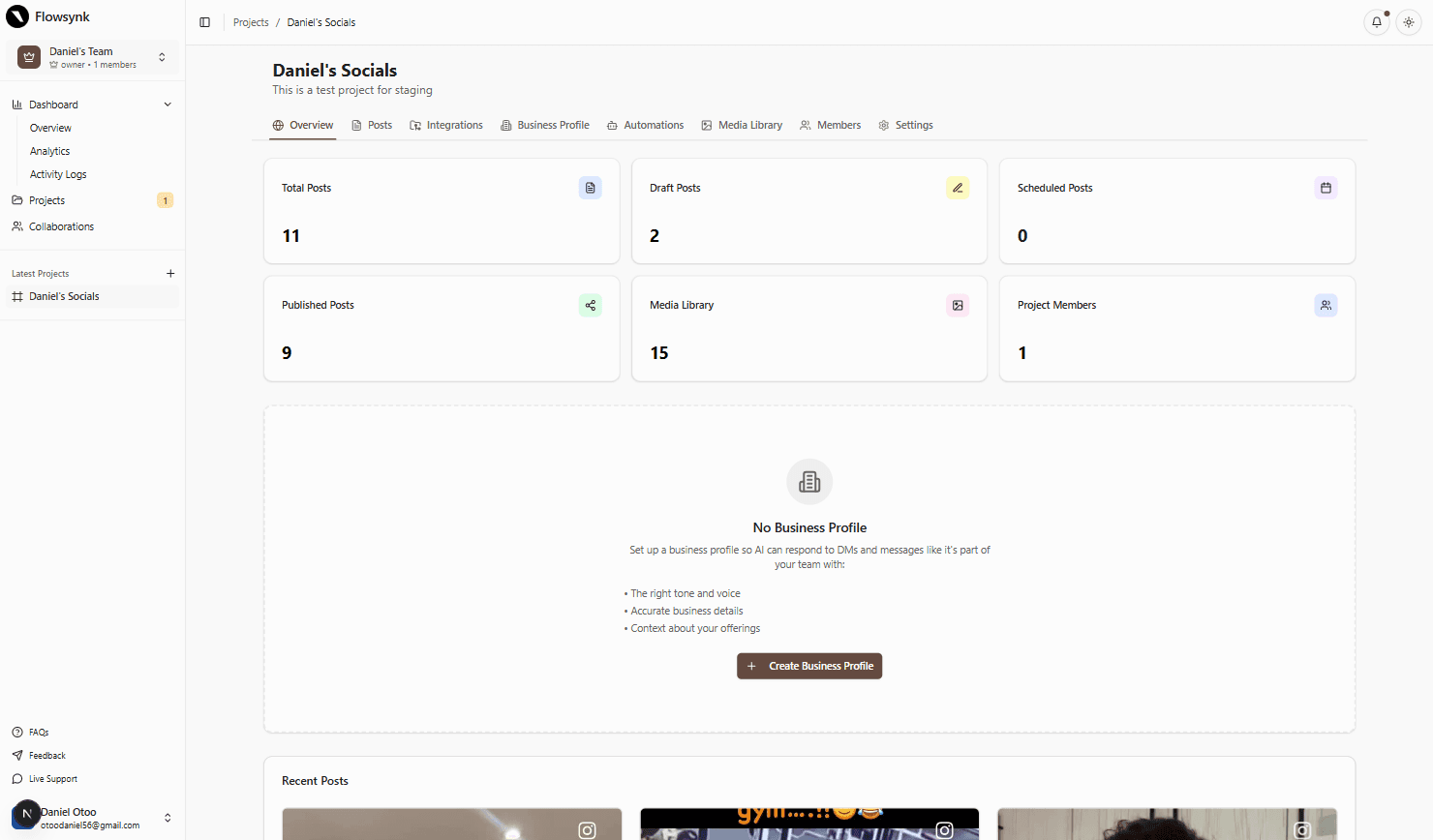
Task: Open the Automations tab
Action: (645, 125)
